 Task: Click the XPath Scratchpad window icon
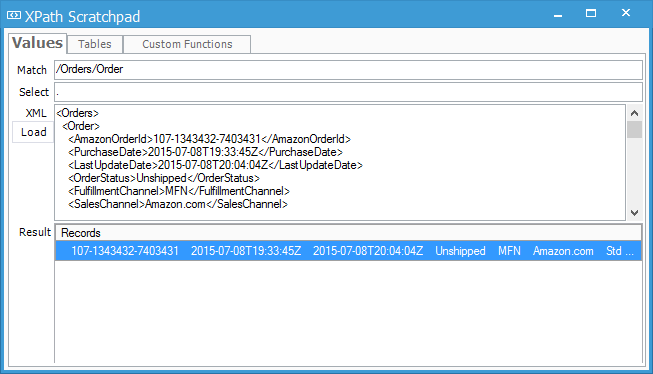click(x=14, y=16)
